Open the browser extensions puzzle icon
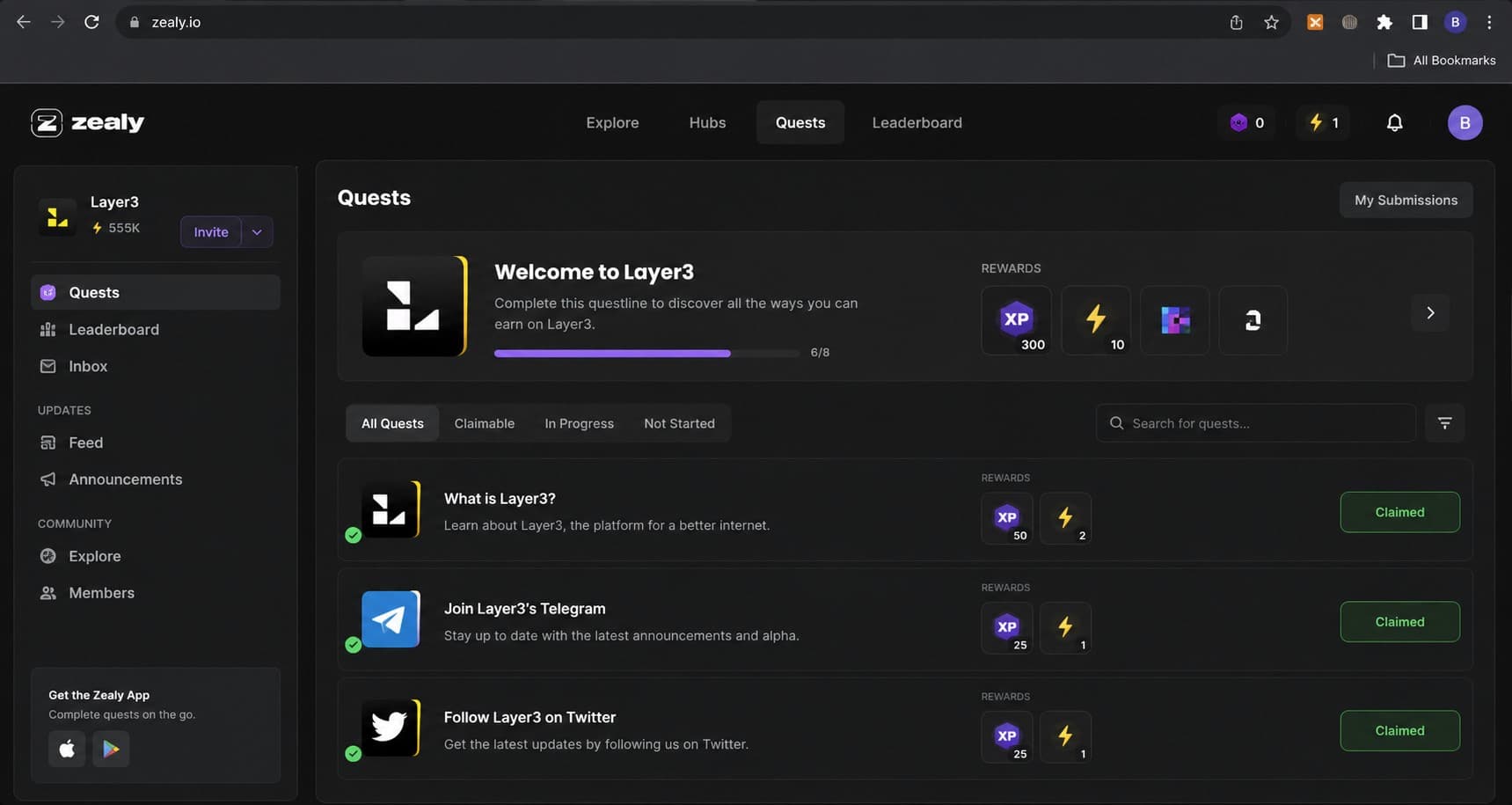Image resolution: width=1512 pixels, height=805 pixels. pos(1384,22)
